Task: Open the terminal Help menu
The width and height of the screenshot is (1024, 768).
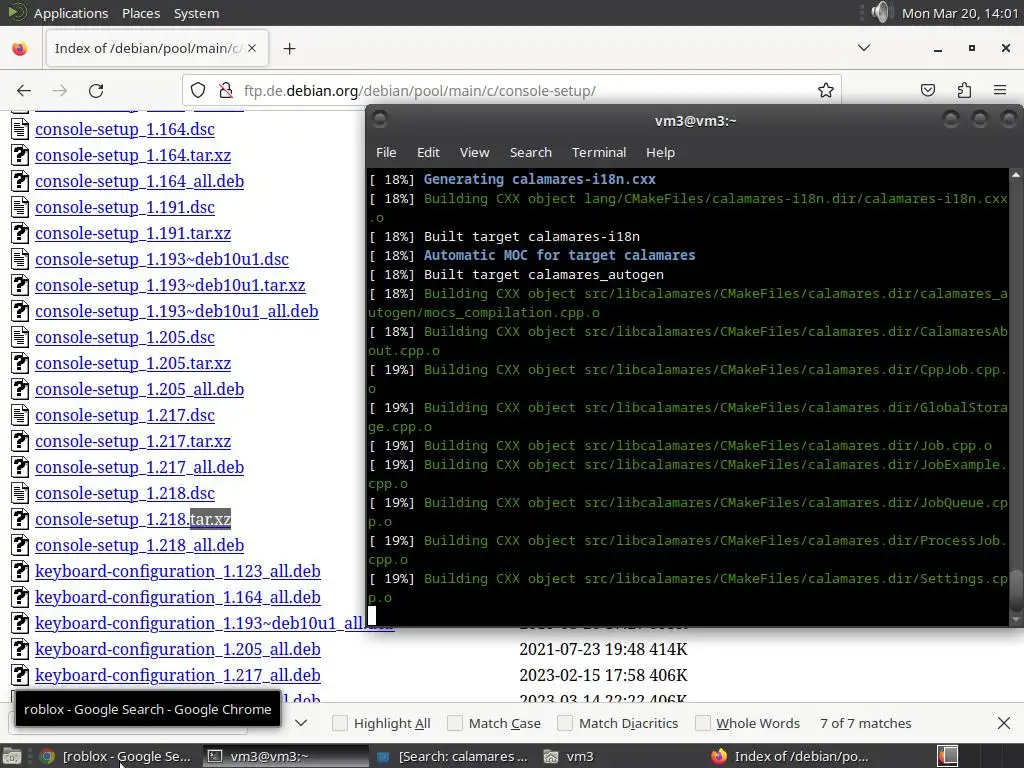Action: (x=660, y=152)
